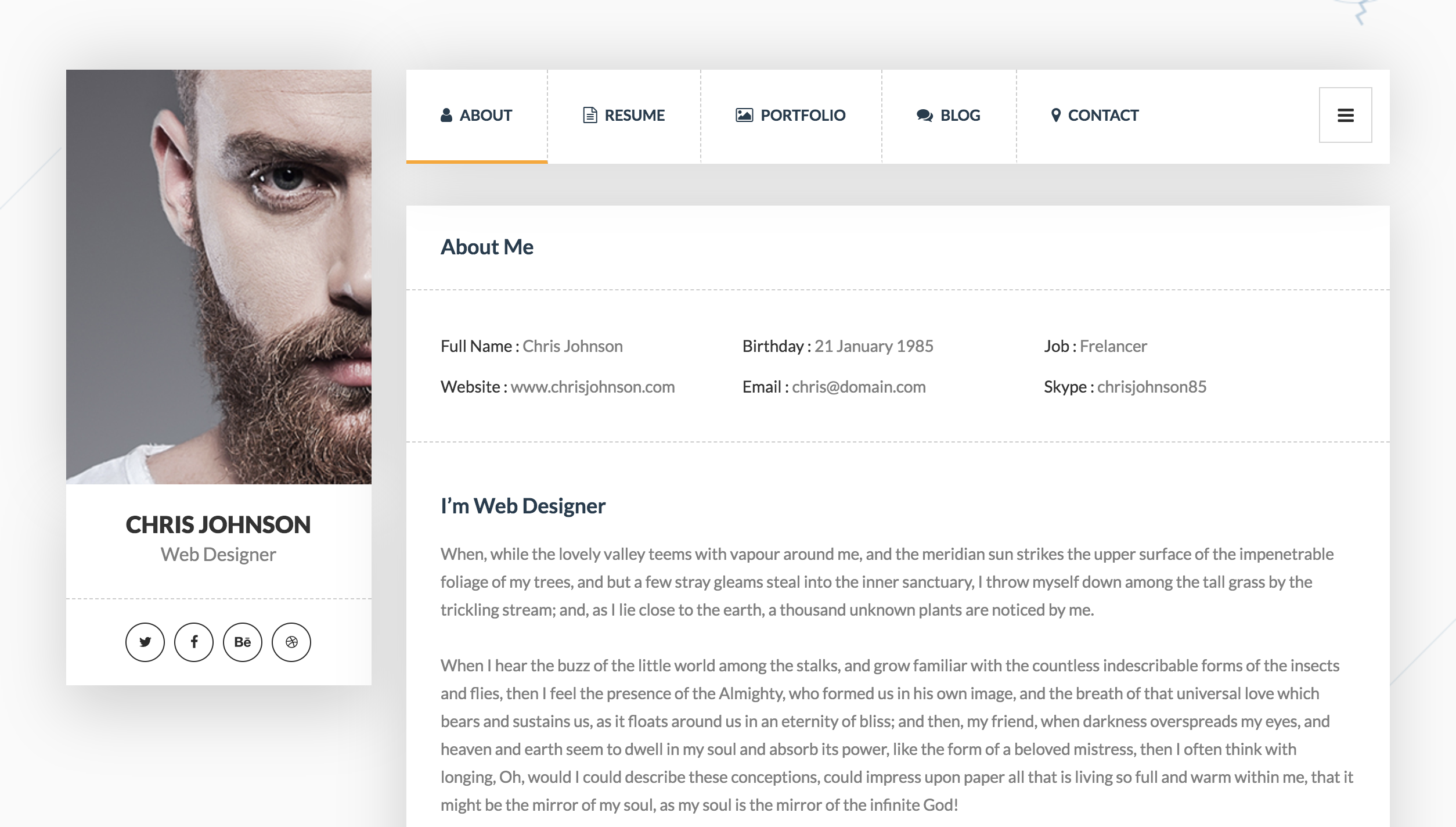1456x827 pixels.
Task: Click the Facebook social icon
Action: pyautogui.click(x=194, y=642)
